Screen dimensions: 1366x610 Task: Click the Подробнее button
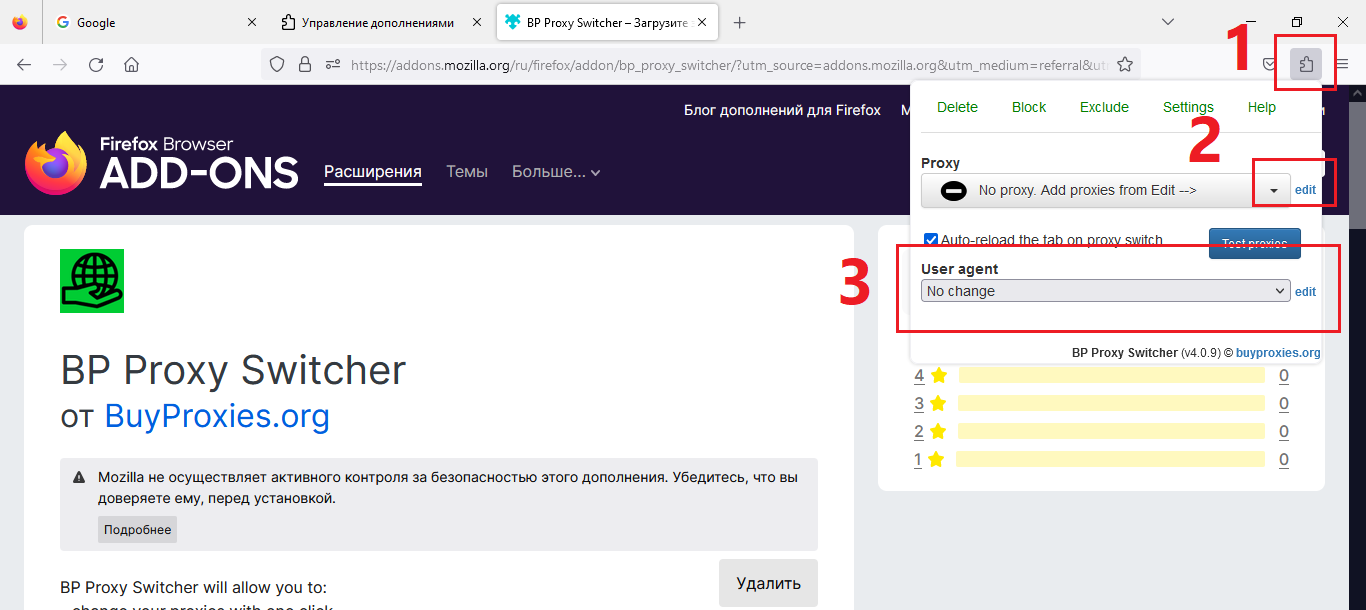(x=137, y=530)
